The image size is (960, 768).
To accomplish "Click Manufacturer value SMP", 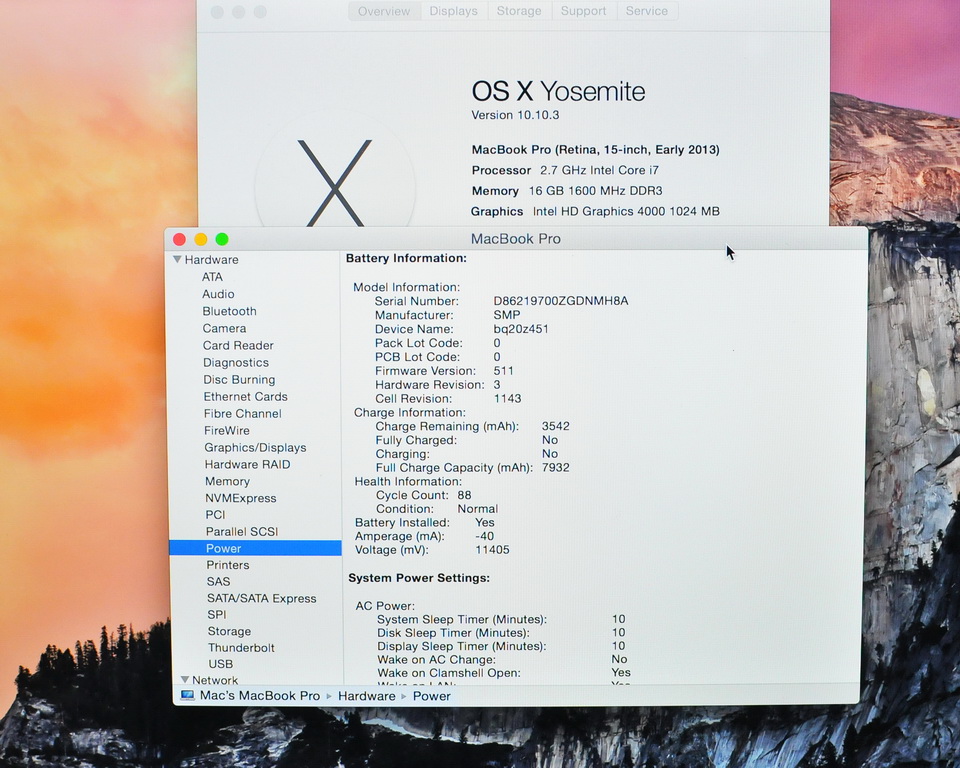I will (x=507, y=315).
